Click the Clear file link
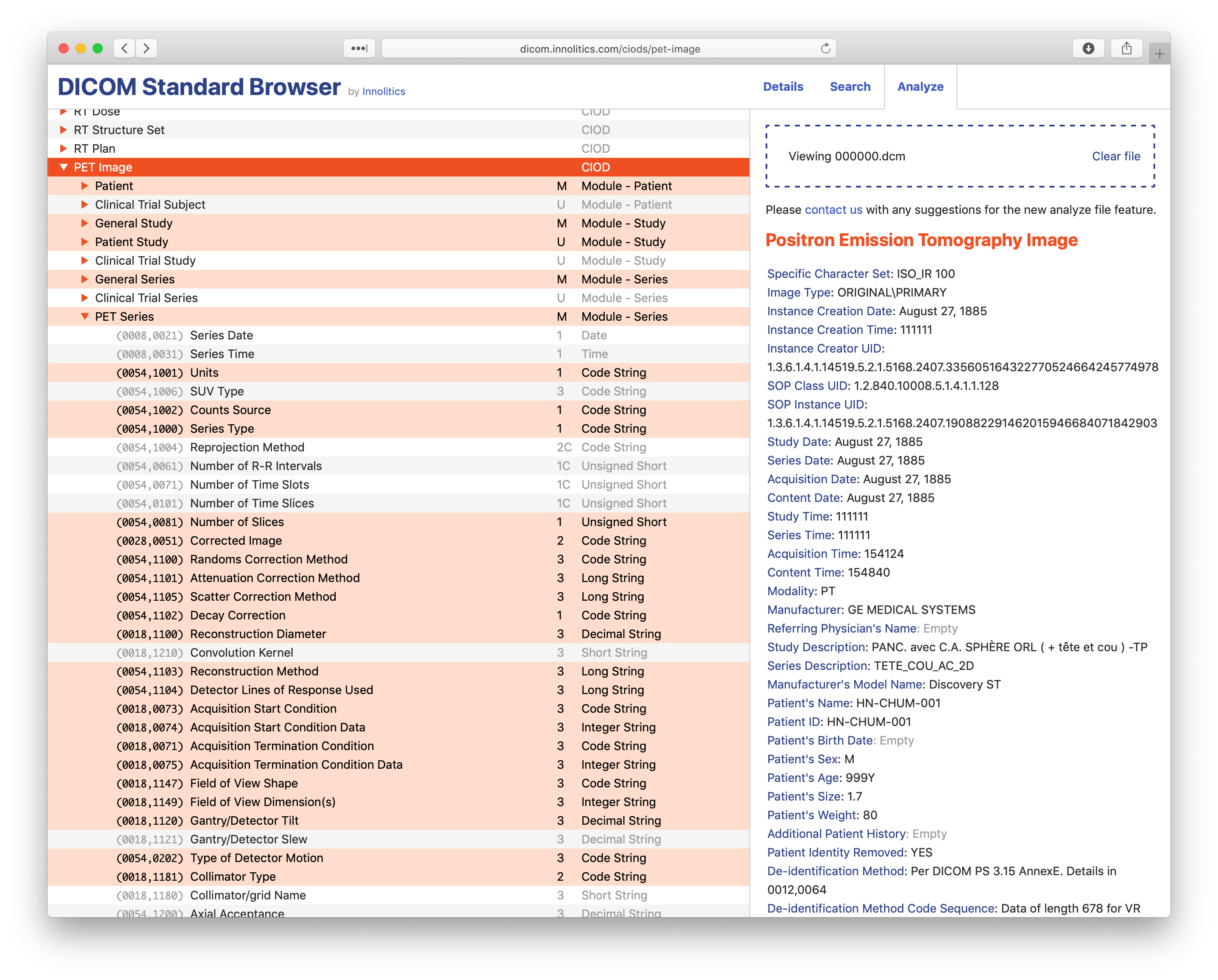 coord(1116,157)
